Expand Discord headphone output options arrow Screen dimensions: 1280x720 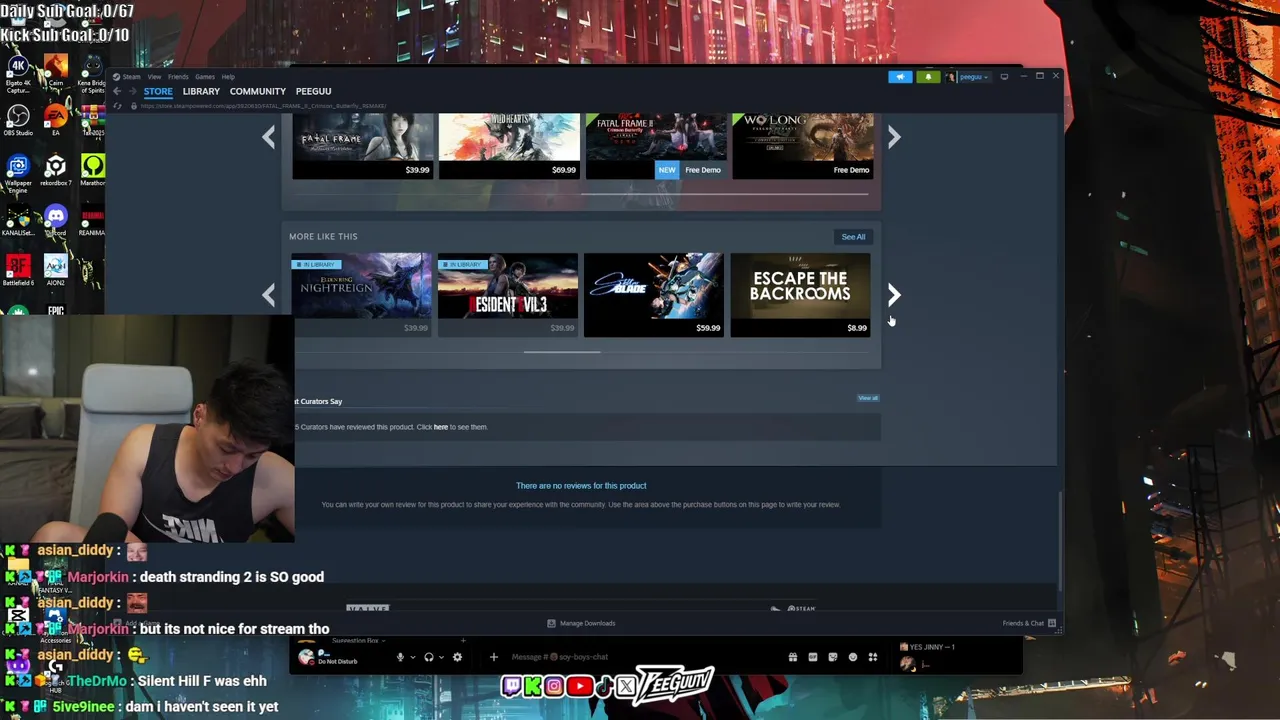(x=442, y=657)
